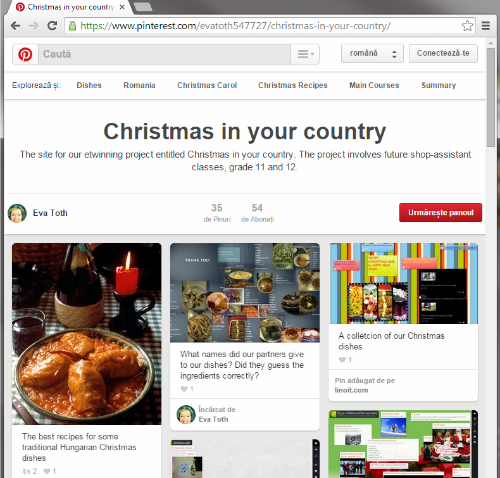Click the page vertical scrollbar thumb

[490, 97]
